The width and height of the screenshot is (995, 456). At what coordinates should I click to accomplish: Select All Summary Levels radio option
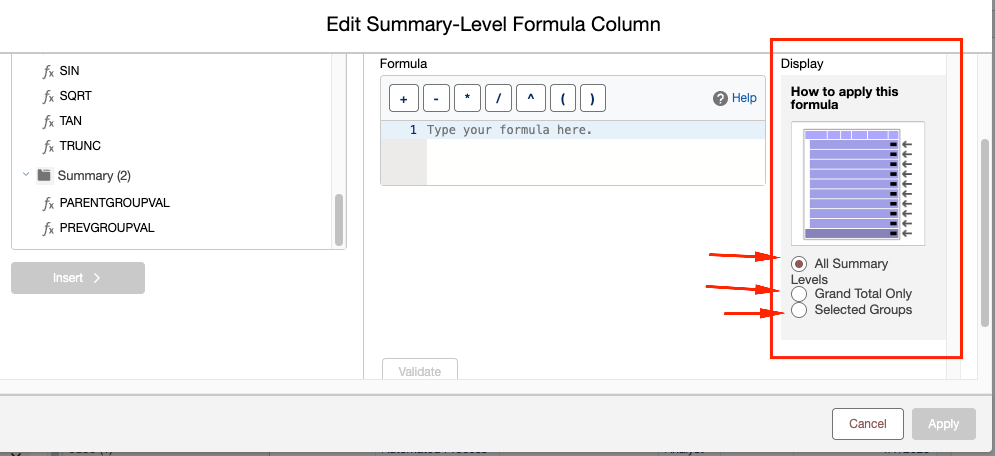[x=800, y=264]
